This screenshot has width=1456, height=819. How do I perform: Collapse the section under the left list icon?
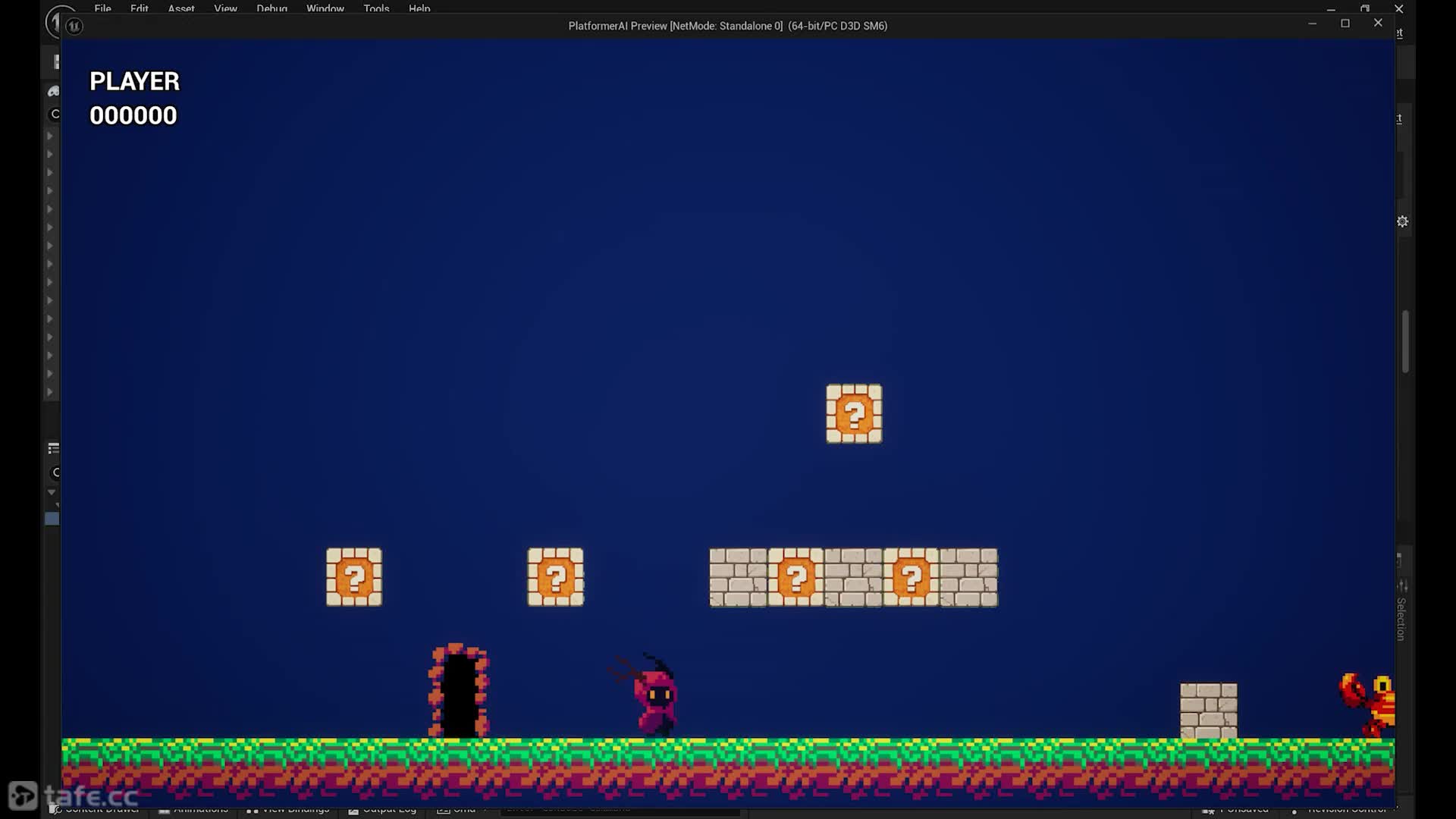tap(52, 492)
